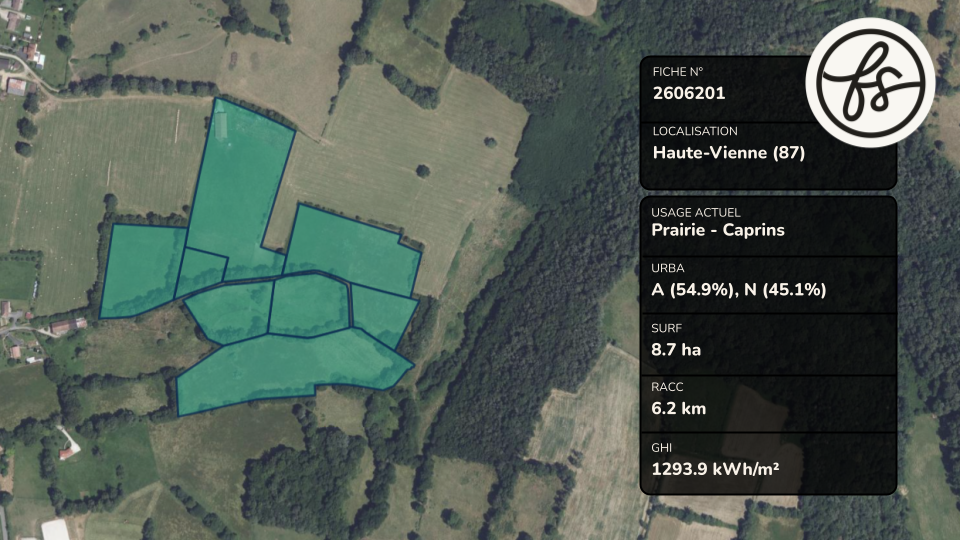The width and height of the screenshot is (960, 540).
Task: Click the SURF label
Action: pyautogui.click(x=666, y=328)
